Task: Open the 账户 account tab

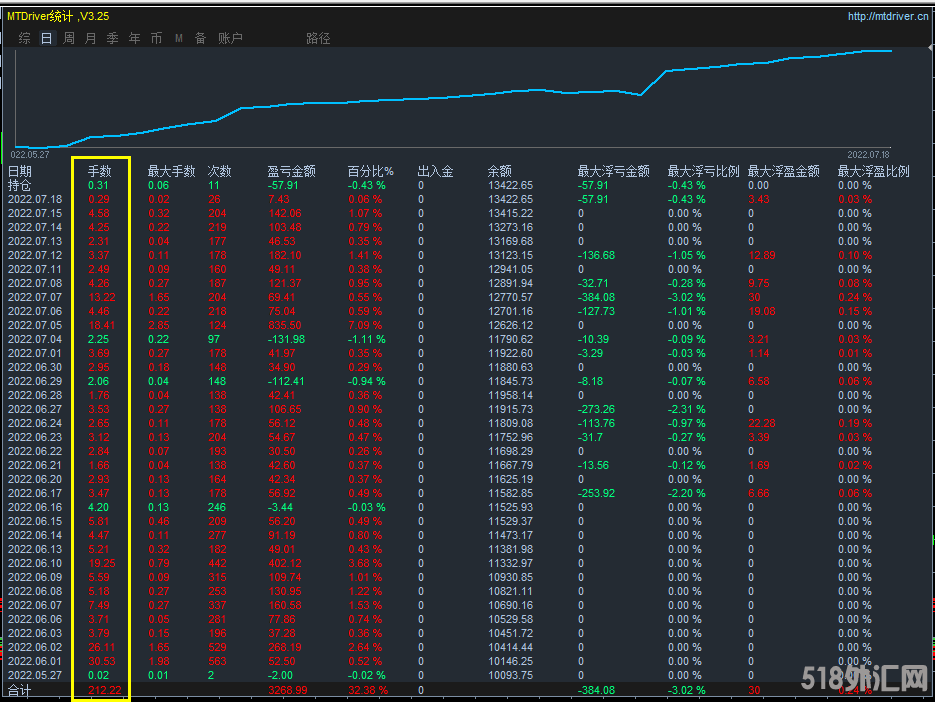Action: tap(230, 39)
